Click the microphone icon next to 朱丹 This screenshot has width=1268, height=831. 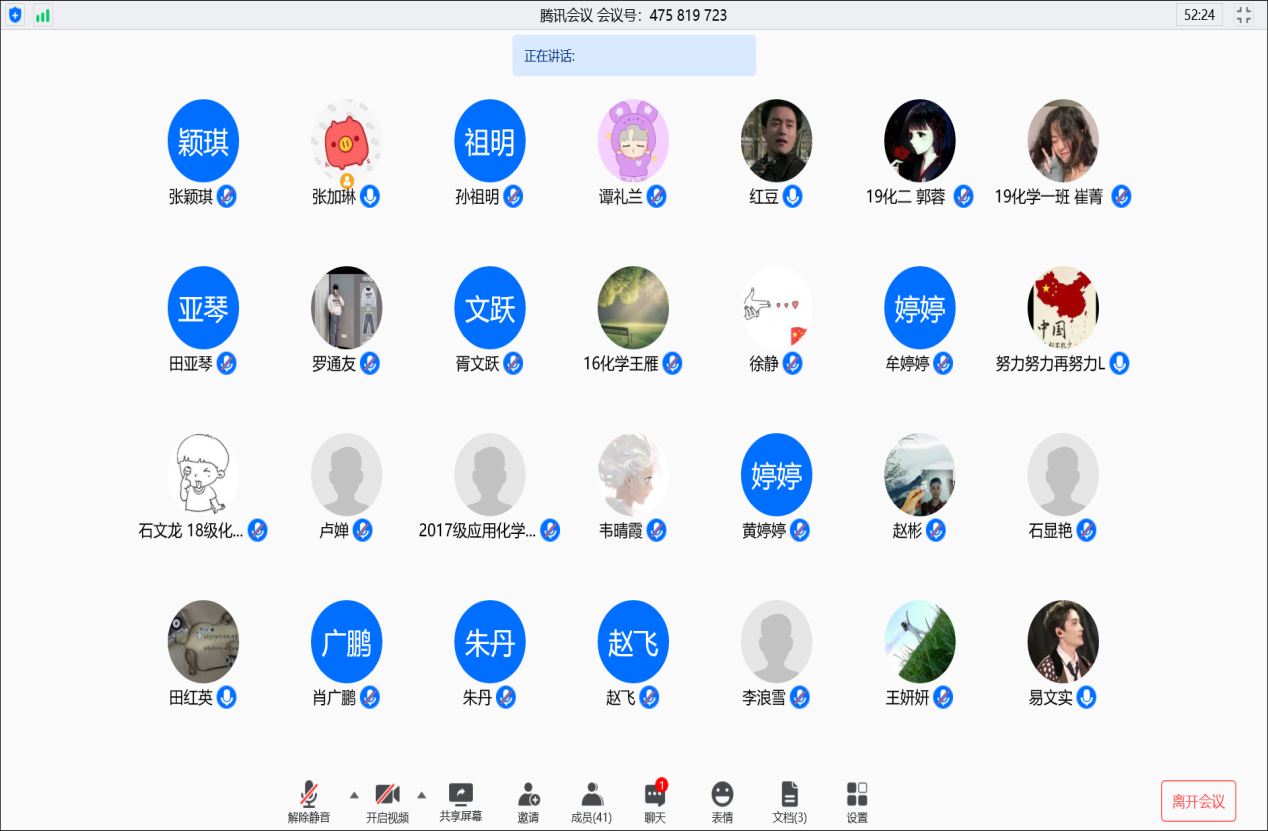pyautogui.click(x=506, y=697)
